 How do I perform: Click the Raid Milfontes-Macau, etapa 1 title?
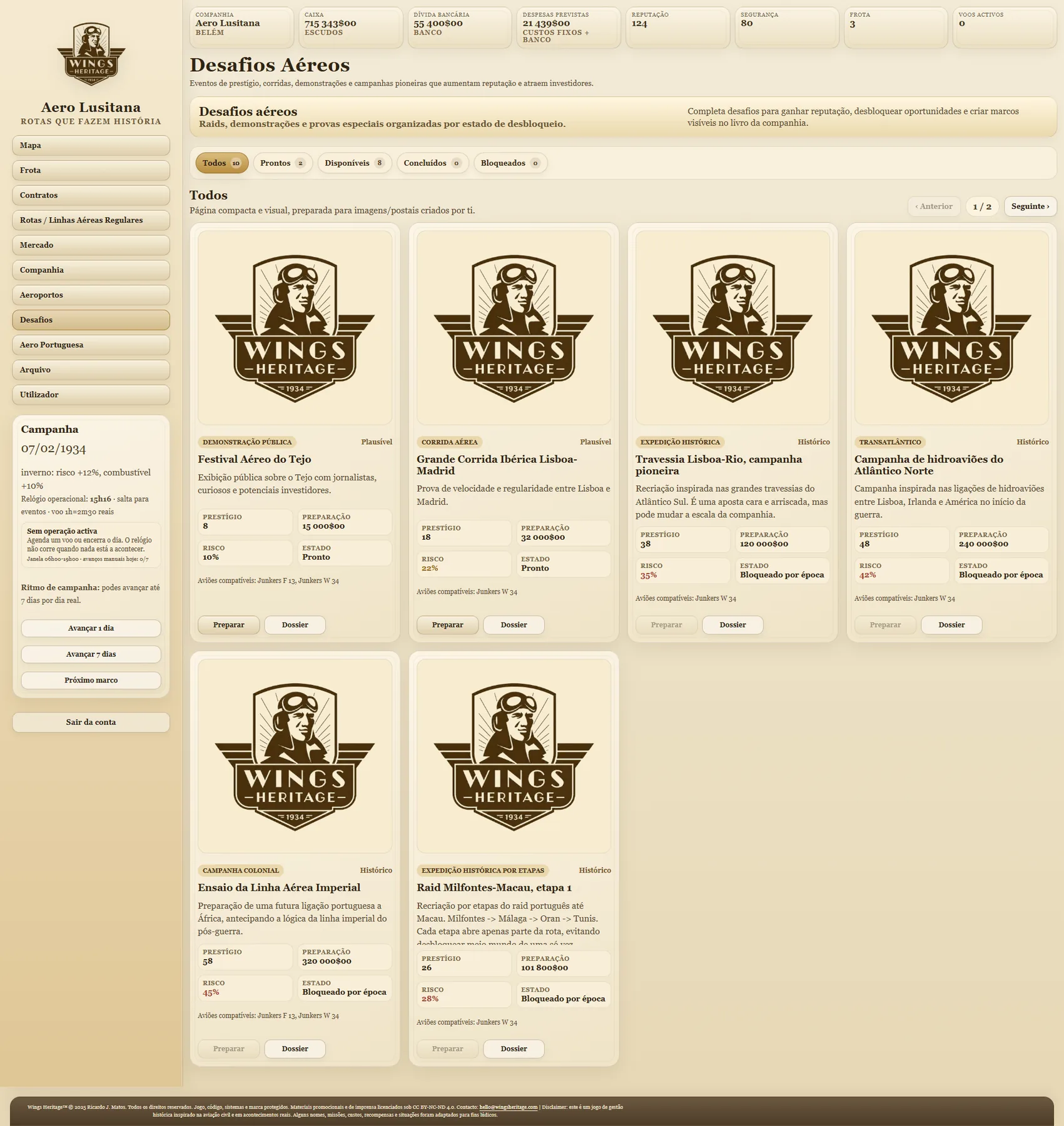[494, 888]
